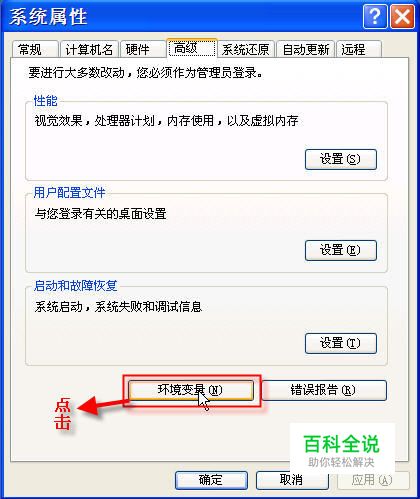Viewport: 420px width, 499px height.
Task: Go to the 系统还原 tab
Action: [246, 50]
